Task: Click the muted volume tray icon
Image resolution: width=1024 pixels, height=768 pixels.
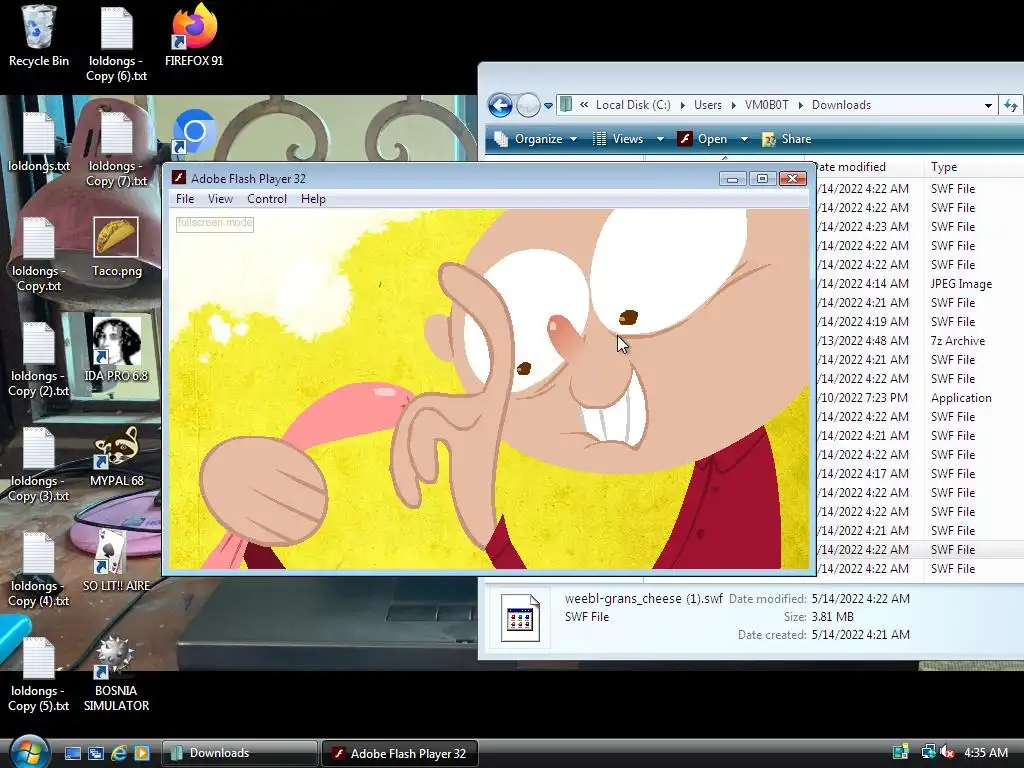Action: tap(946, 752)
